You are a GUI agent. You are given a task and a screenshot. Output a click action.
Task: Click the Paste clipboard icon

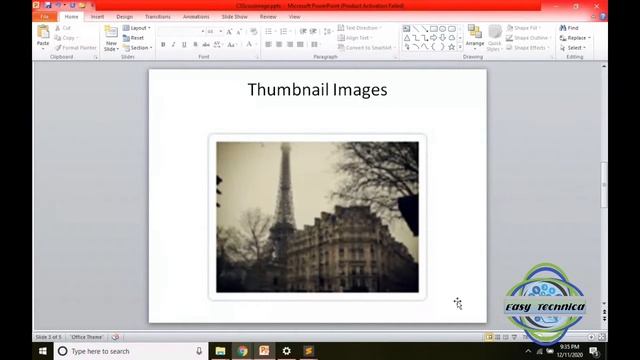click(x=43, y=32)
